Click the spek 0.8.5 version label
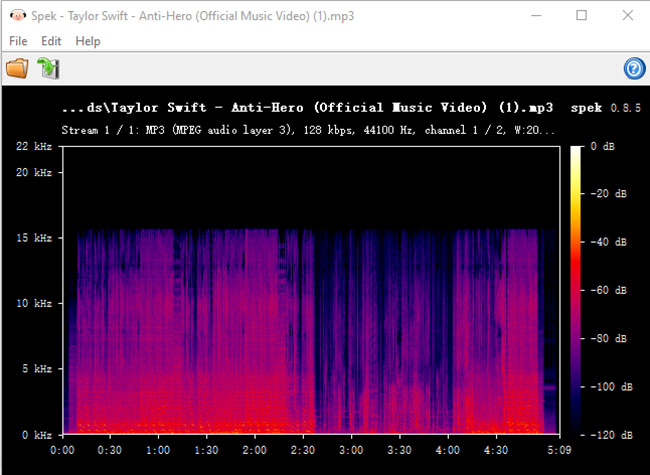 [606, 108]
